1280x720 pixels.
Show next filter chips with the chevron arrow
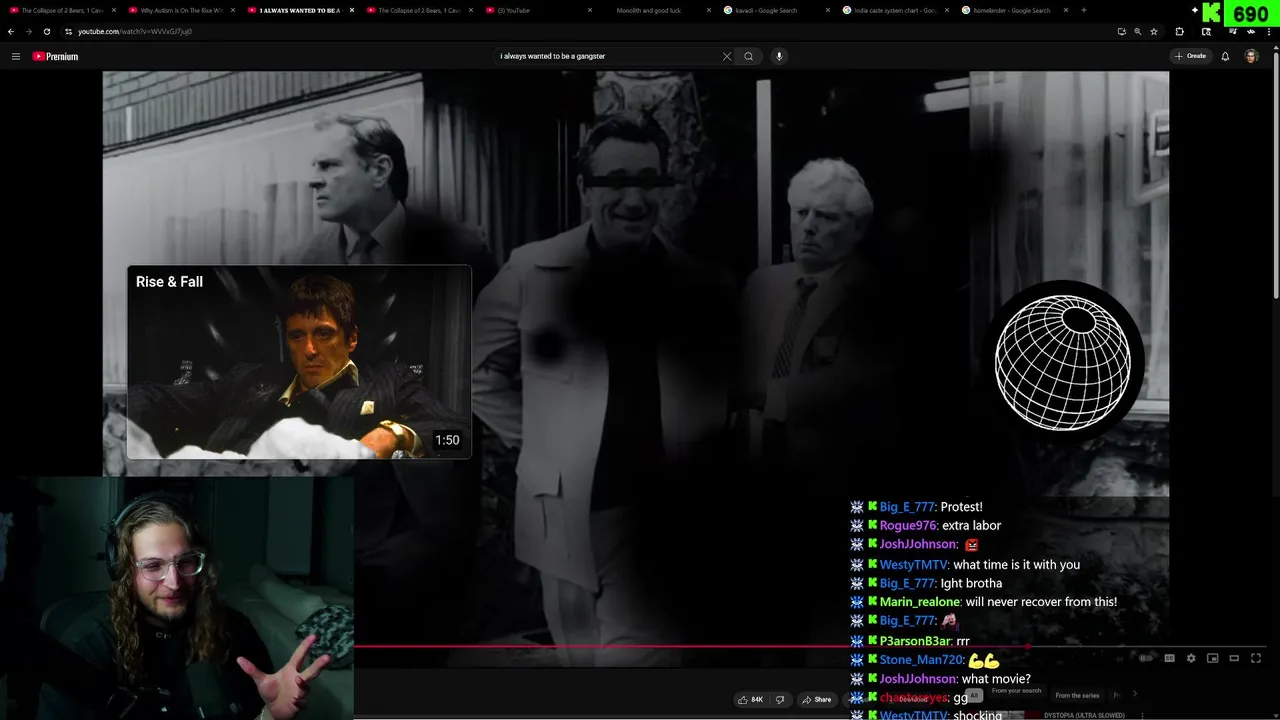tap(1135, 694)
